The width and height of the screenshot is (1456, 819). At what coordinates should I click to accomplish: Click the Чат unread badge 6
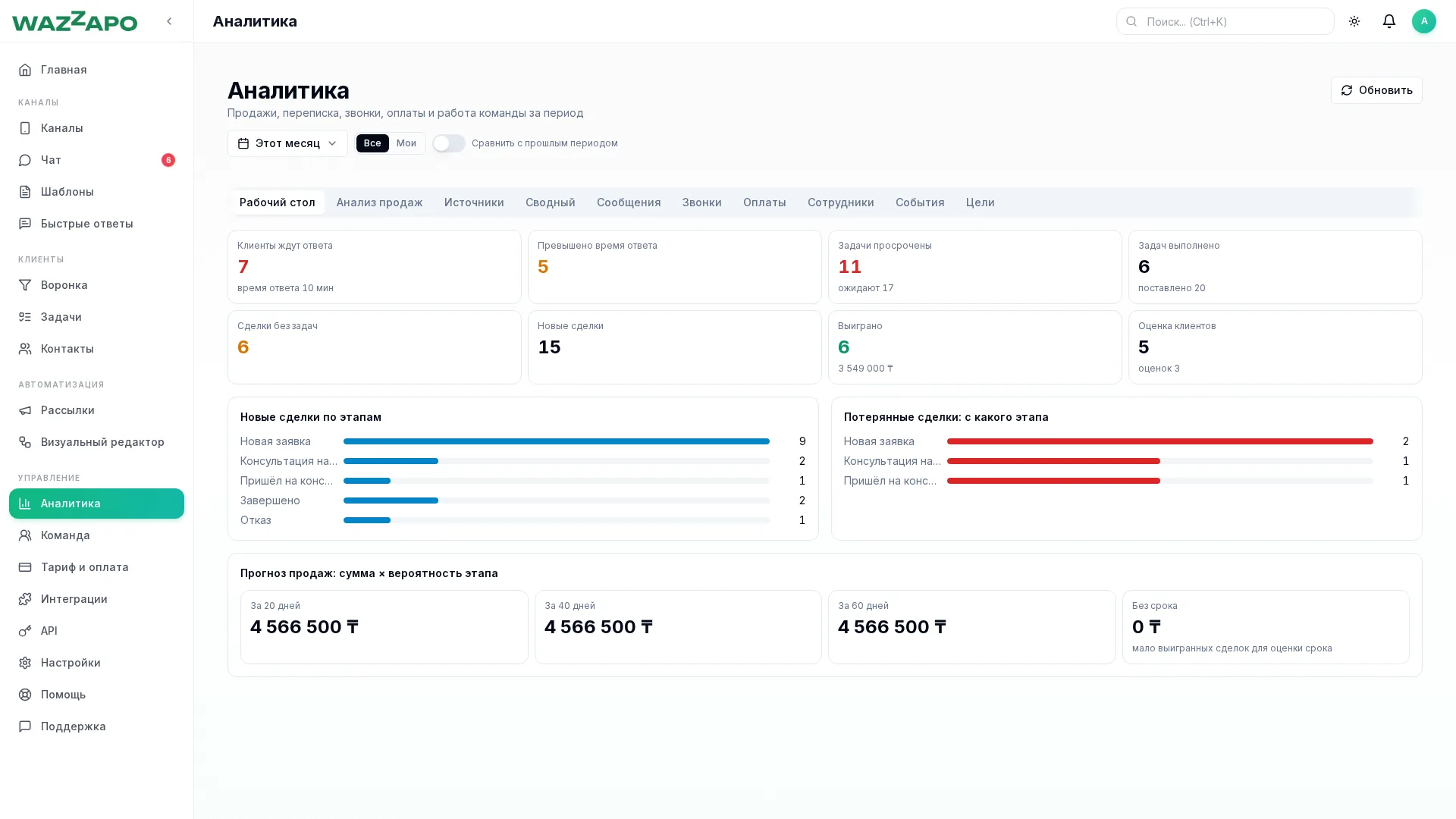tap(168, 160)
